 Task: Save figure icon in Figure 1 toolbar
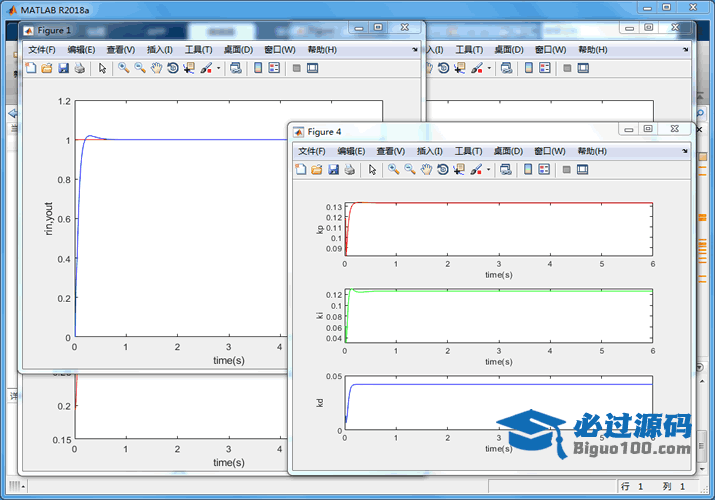click(x=63, y=68)
